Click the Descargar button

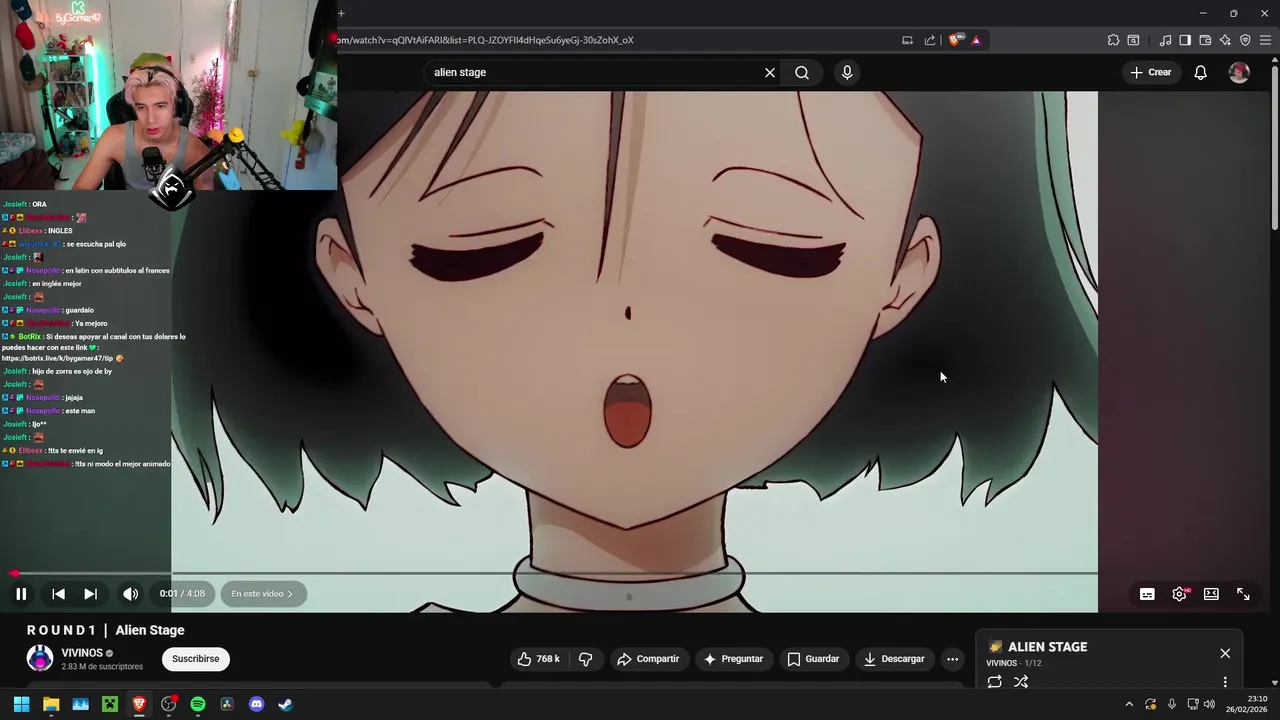pos(894,659)
